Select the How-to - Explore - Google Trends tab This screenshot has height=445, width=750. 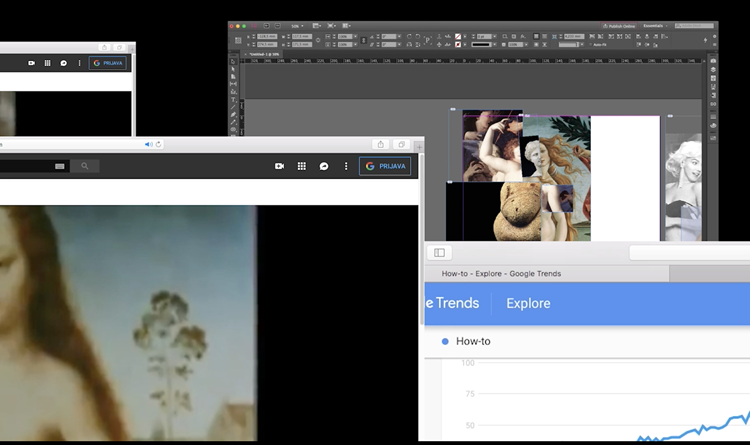(502, 273)
